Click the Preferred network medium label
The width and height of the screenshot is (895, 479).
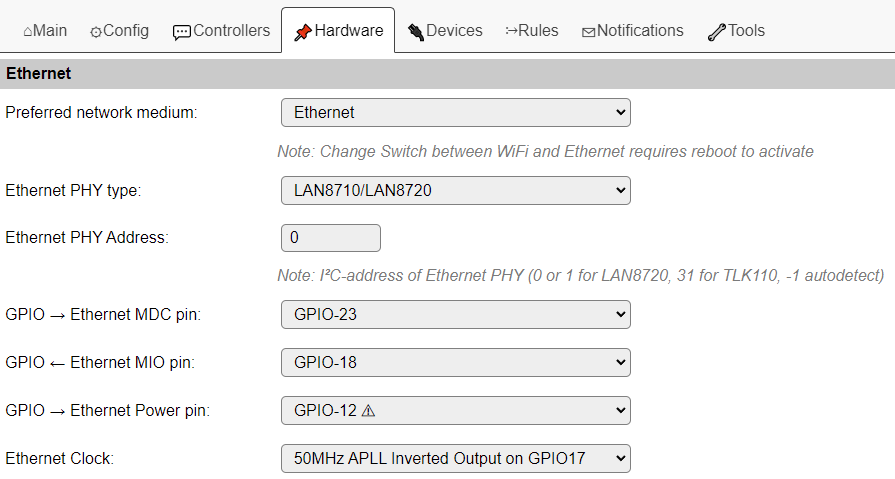tap(101, 113)
